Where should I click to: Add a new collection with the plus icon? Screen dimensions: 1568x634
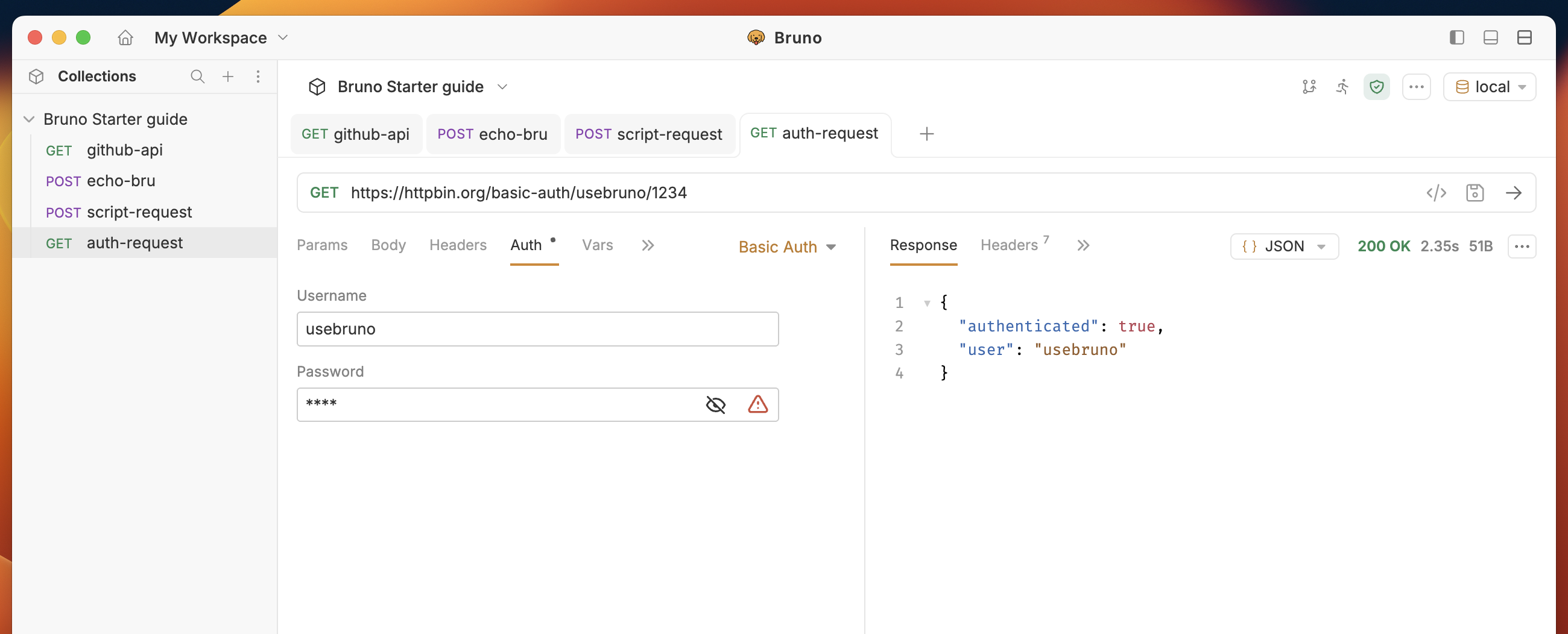pyautogui.click(x=227, y=76)
